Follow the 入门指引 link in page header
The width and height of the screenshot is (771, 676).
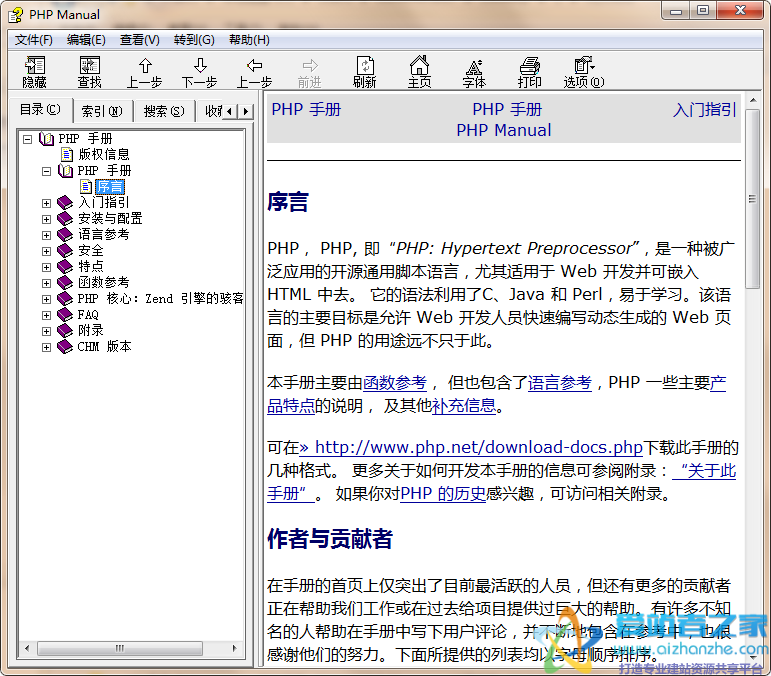tap(705, 110)
